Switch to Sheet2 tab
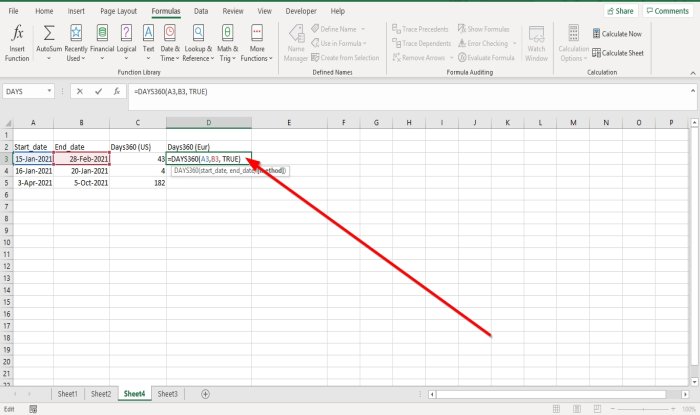The width and height of the screenshot is (700, 415). coord(101,394)
